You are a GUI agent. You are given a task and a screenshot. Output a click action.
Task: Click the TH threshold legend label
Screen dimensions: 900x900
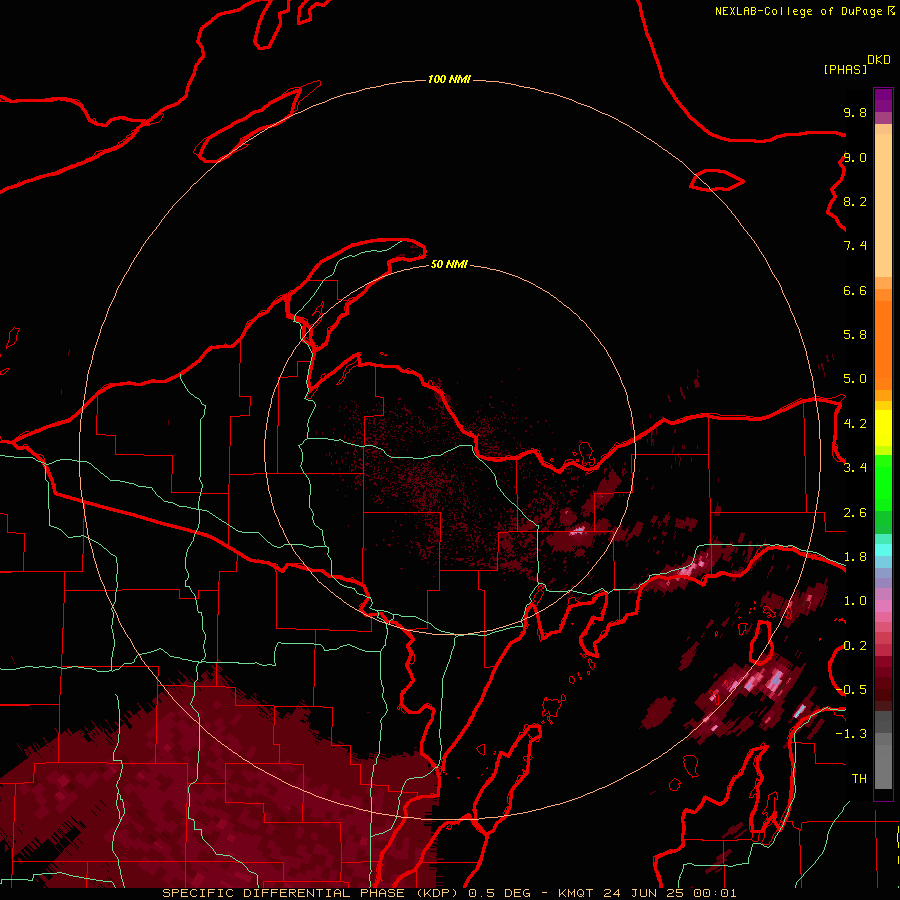(859, 779)
